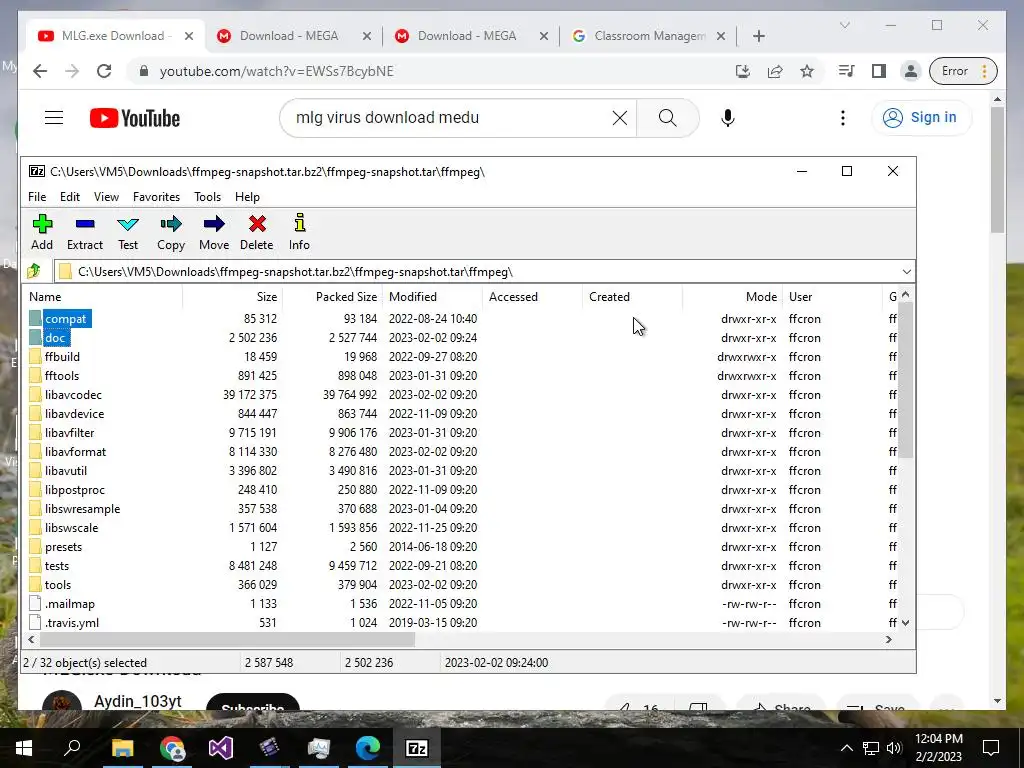Image resolution: width=1024 pixels, height=768 pixels.
Task: Select the ffbuild folder
Action: coord(62,357)
